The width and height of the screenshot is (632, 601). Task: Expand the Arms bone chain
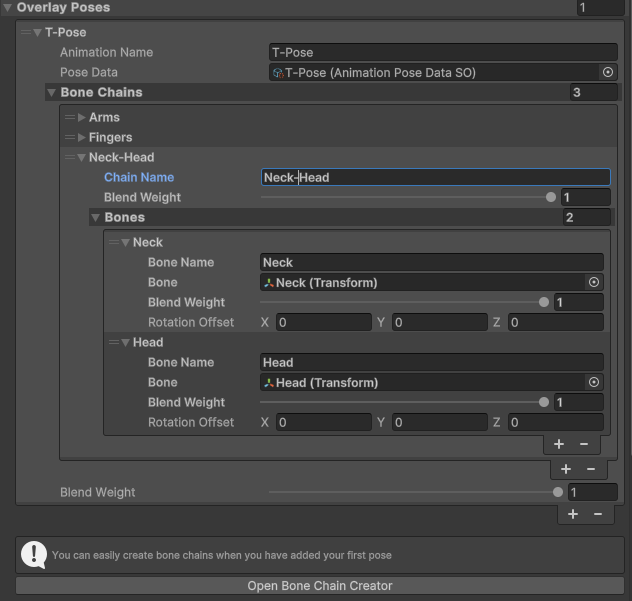tap(82, 118)
